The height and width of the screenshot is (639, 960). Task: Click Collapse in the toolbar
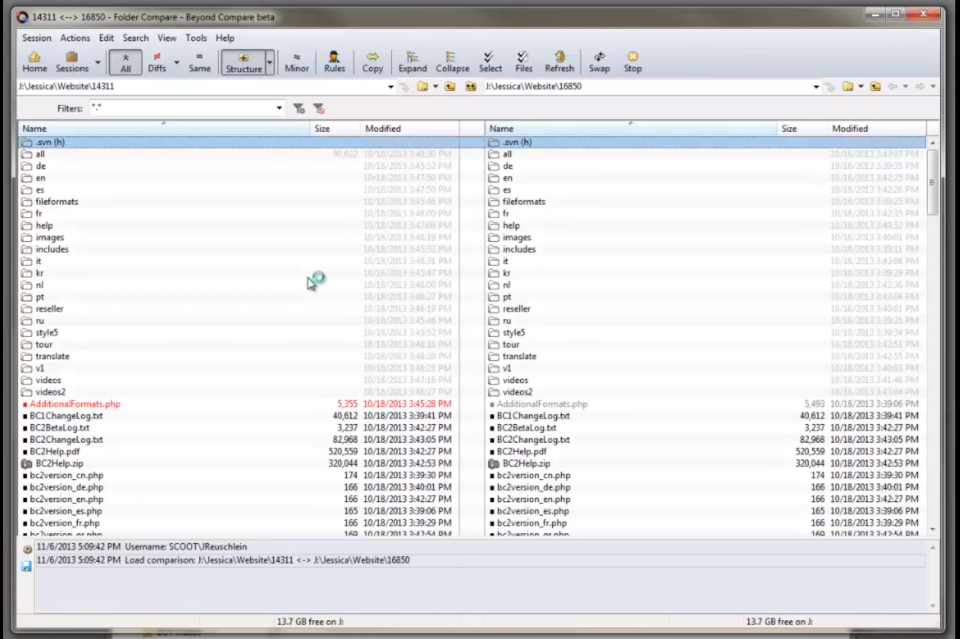[x=452, y=60]
